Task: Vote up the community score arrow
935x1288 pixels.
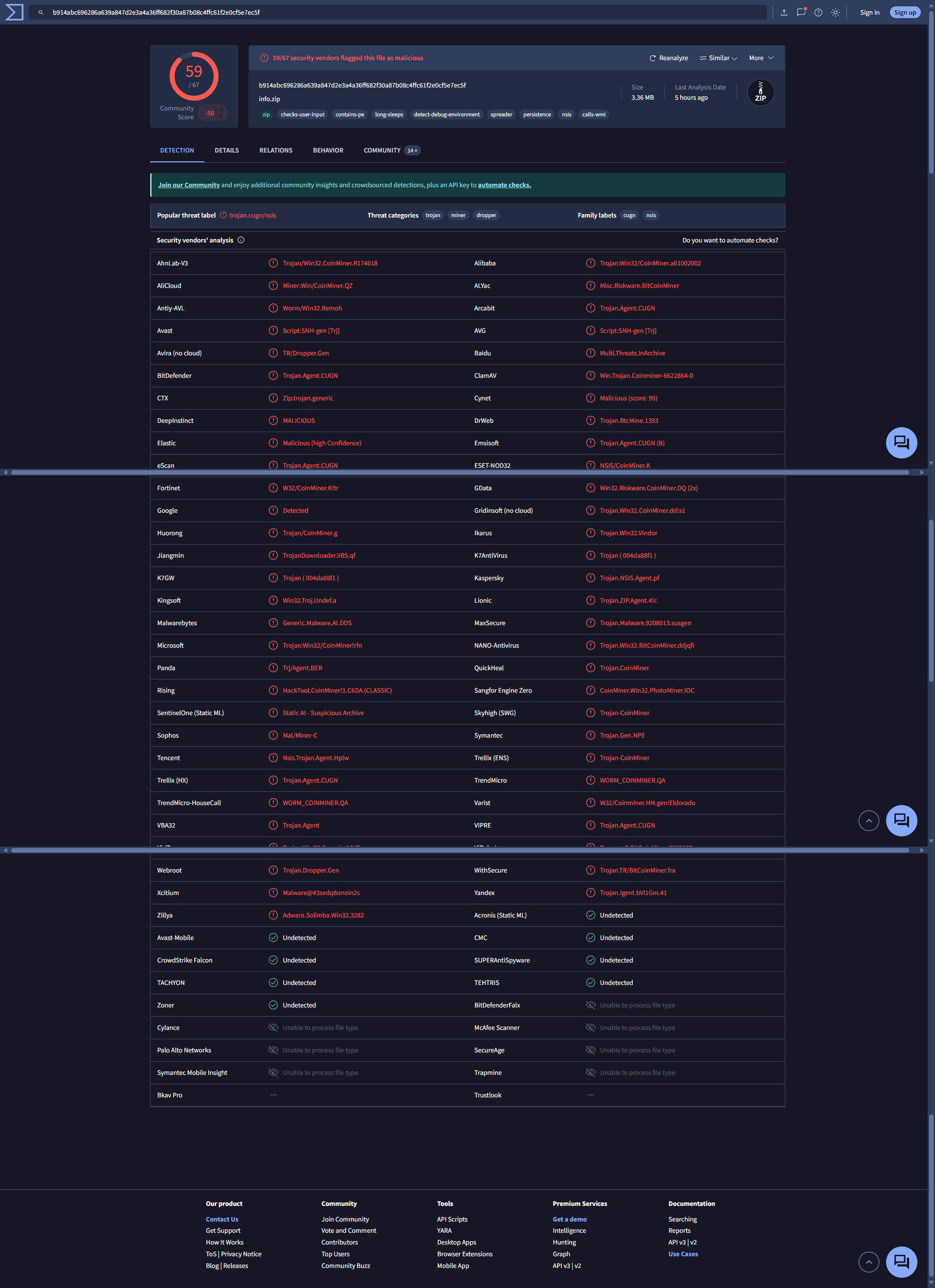Action: pos(221,109)
